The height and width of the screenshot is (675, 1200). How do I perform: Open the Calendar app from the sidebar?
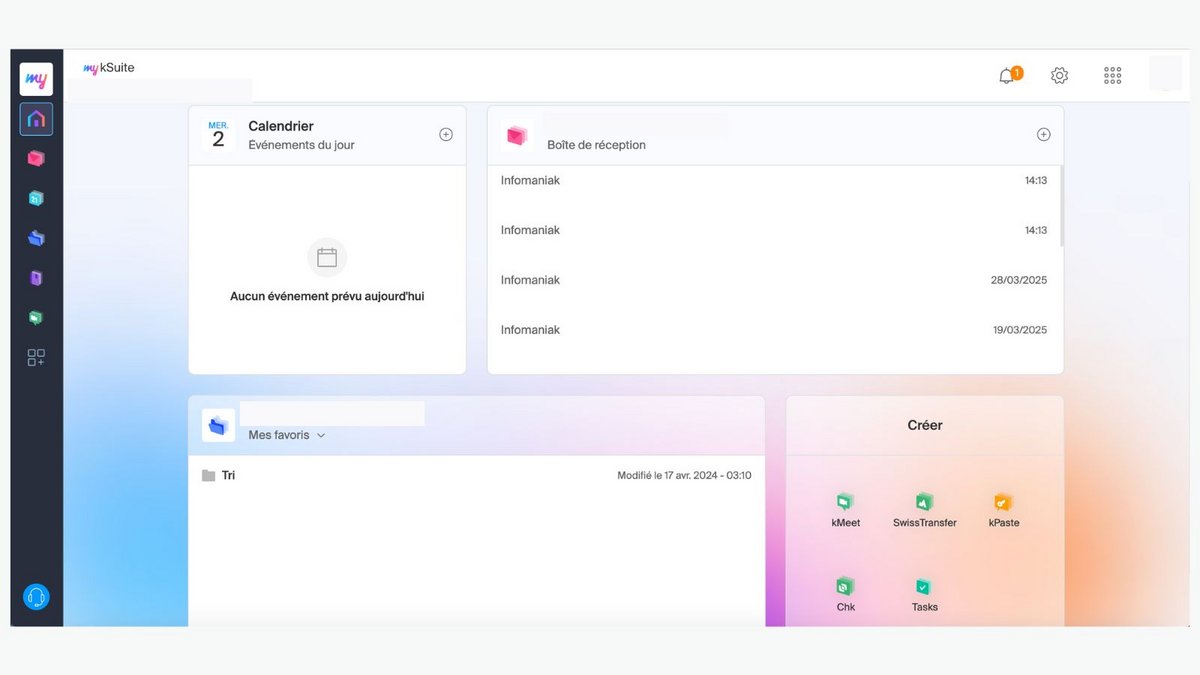(36, 198)
